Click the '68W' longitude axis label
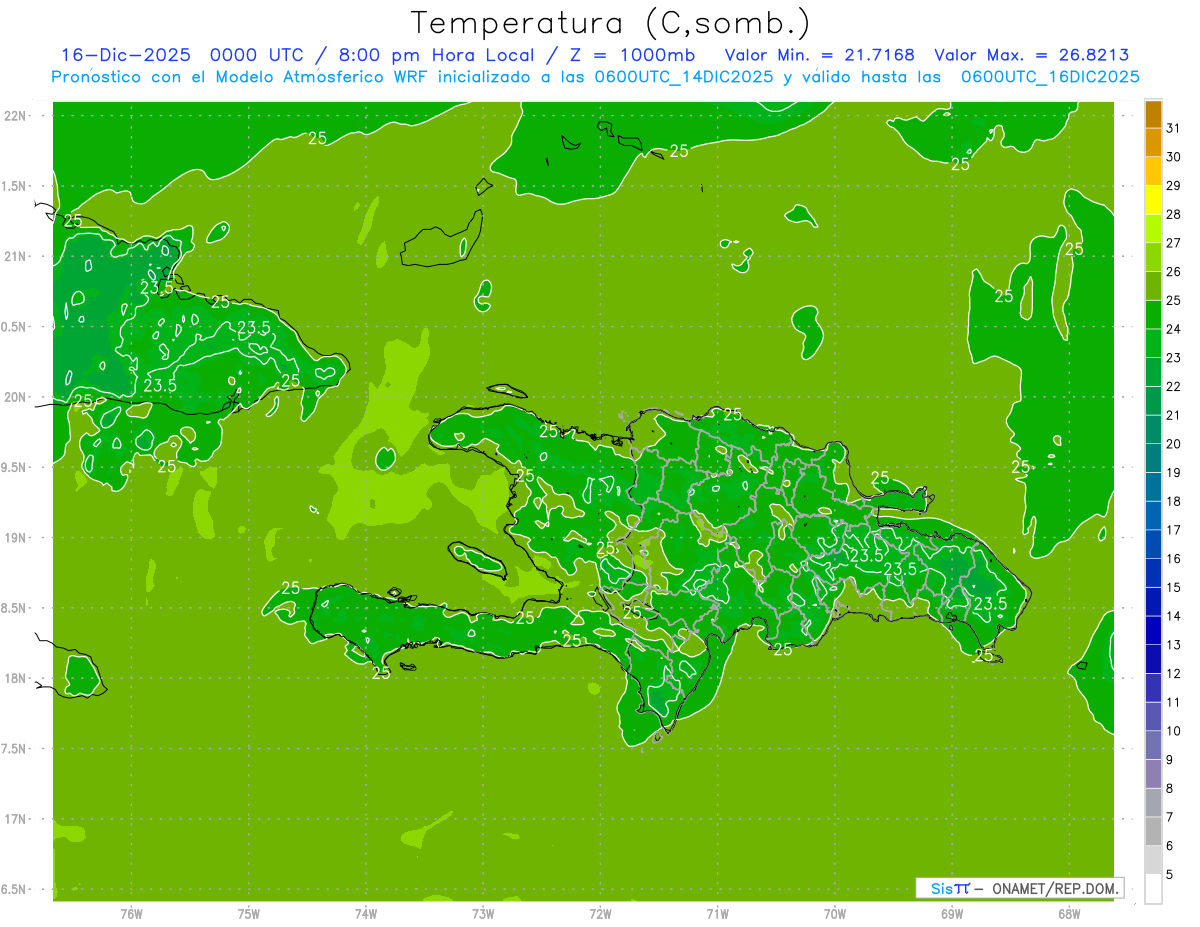Viewport: 1200px width, 927px height. [x=1069, y=914]
